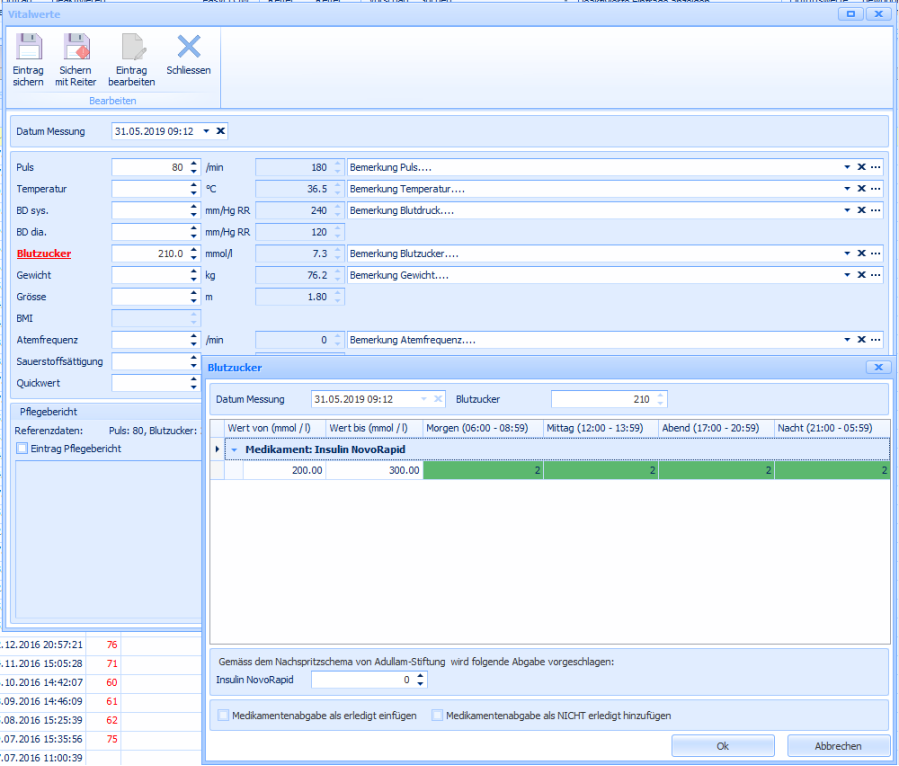Click the Puls value input field
Image resolution: width=899 pixels, height=766 pixels.
tap(148, 168)
